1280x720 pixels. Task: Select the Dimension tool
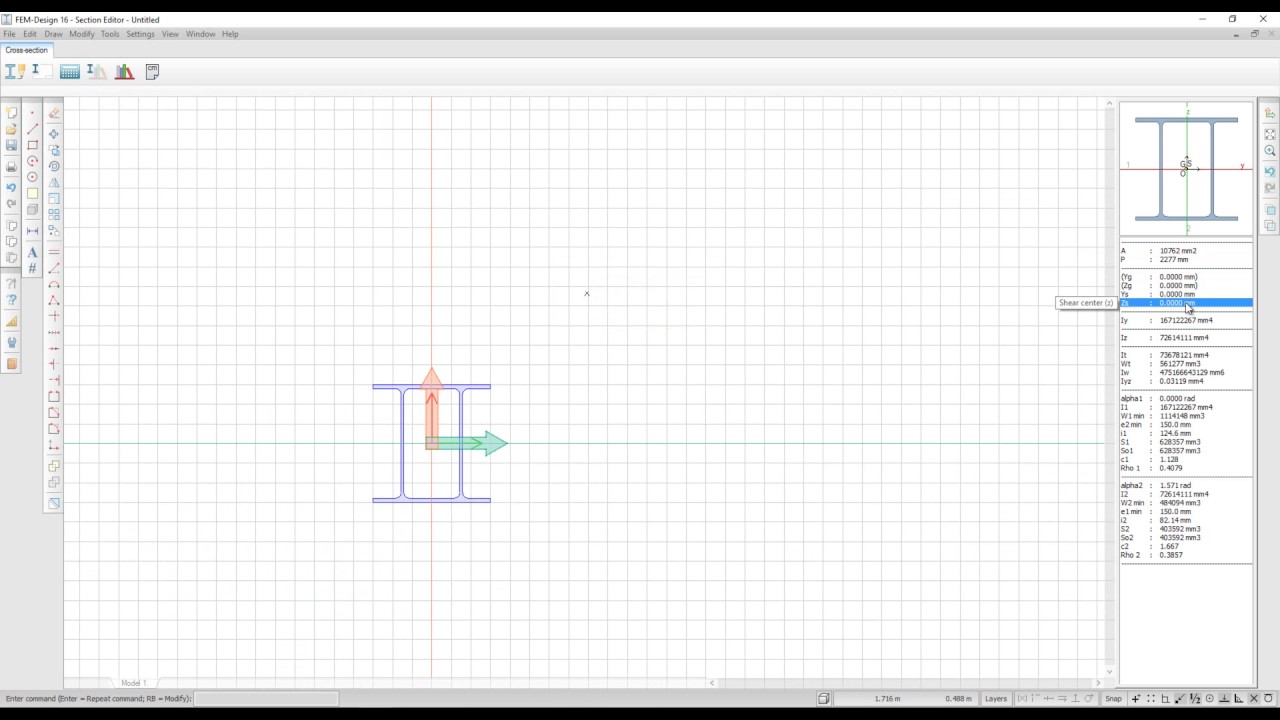point(32,231)
